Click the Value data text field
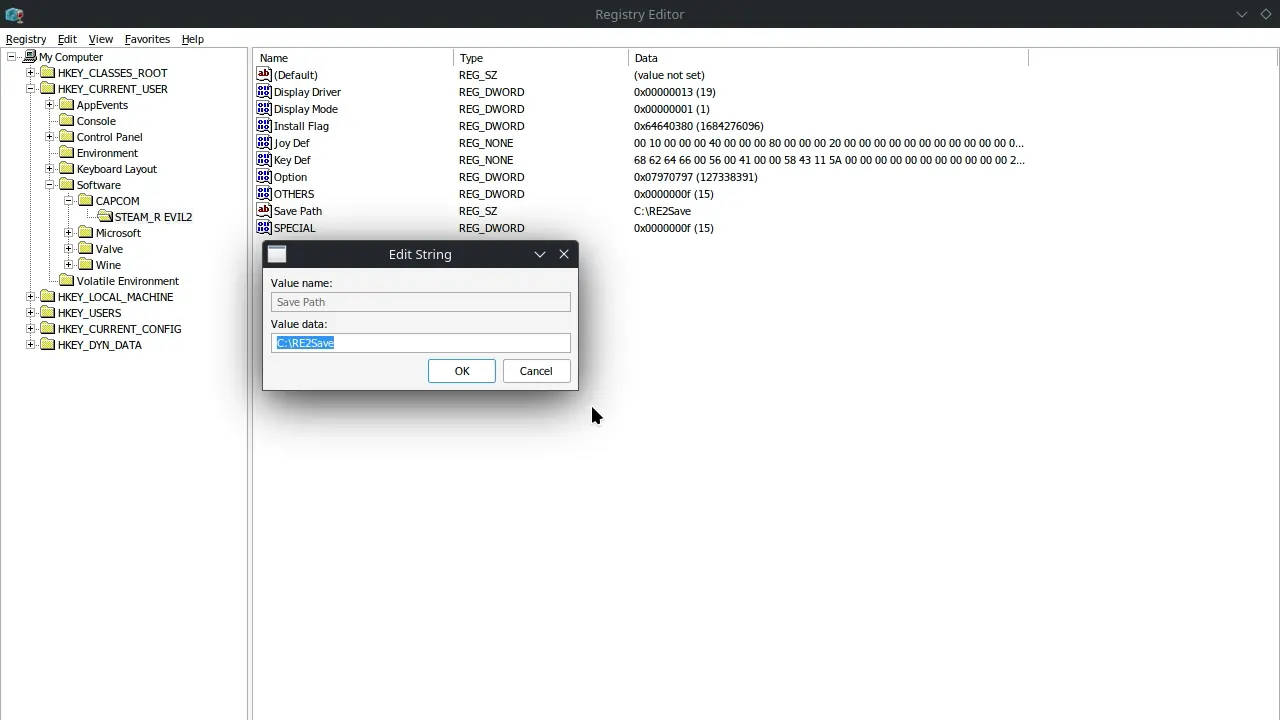This screenshot has height=720, width=1280. click(420, 343)
